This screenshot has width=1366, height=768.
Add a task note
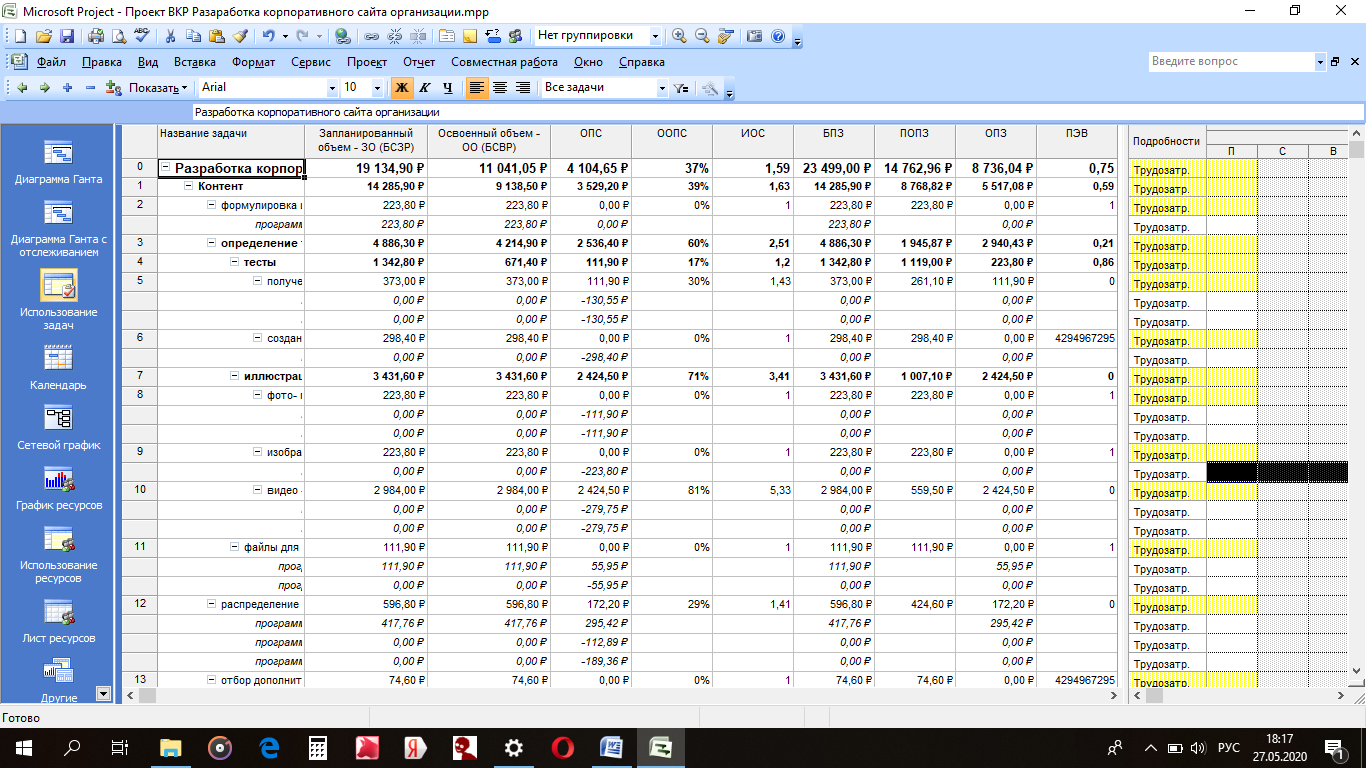[x=470, y=36]
